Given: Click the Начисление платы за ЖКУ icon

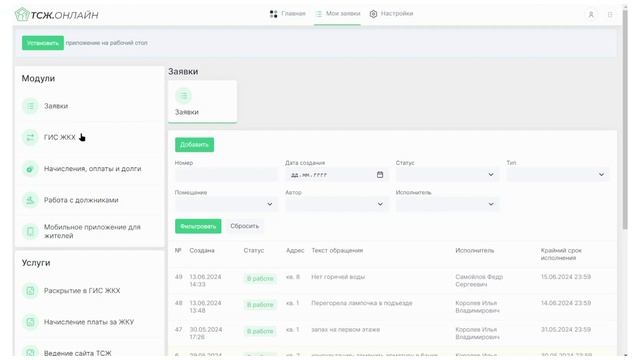Looking at the screenshot, I should (x=30, y=322).
